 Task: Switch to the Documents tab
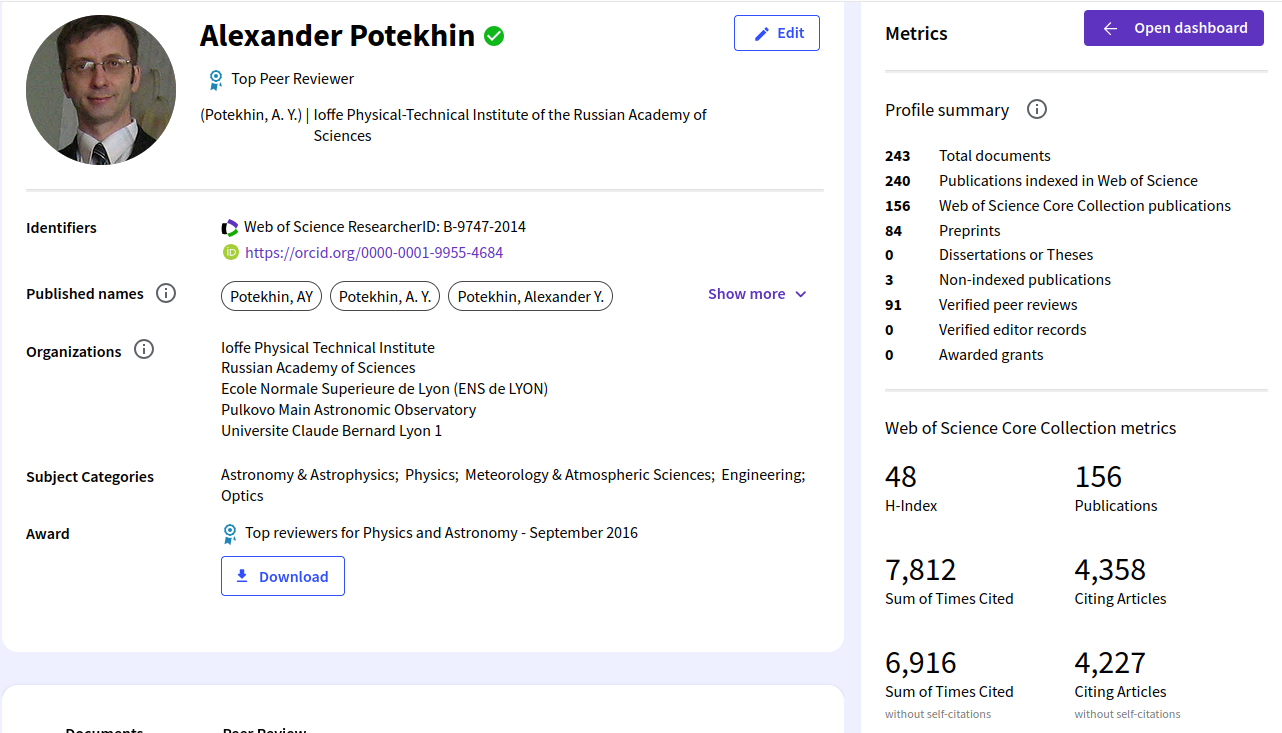click(104, 728)
